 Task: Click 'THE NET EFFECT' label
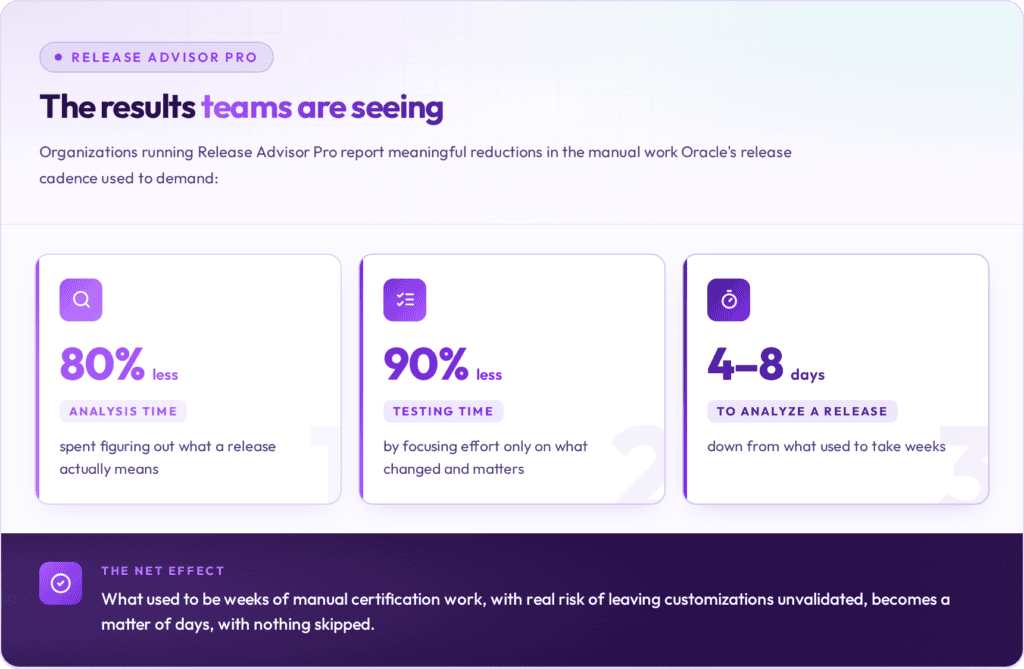coord(163,571)
